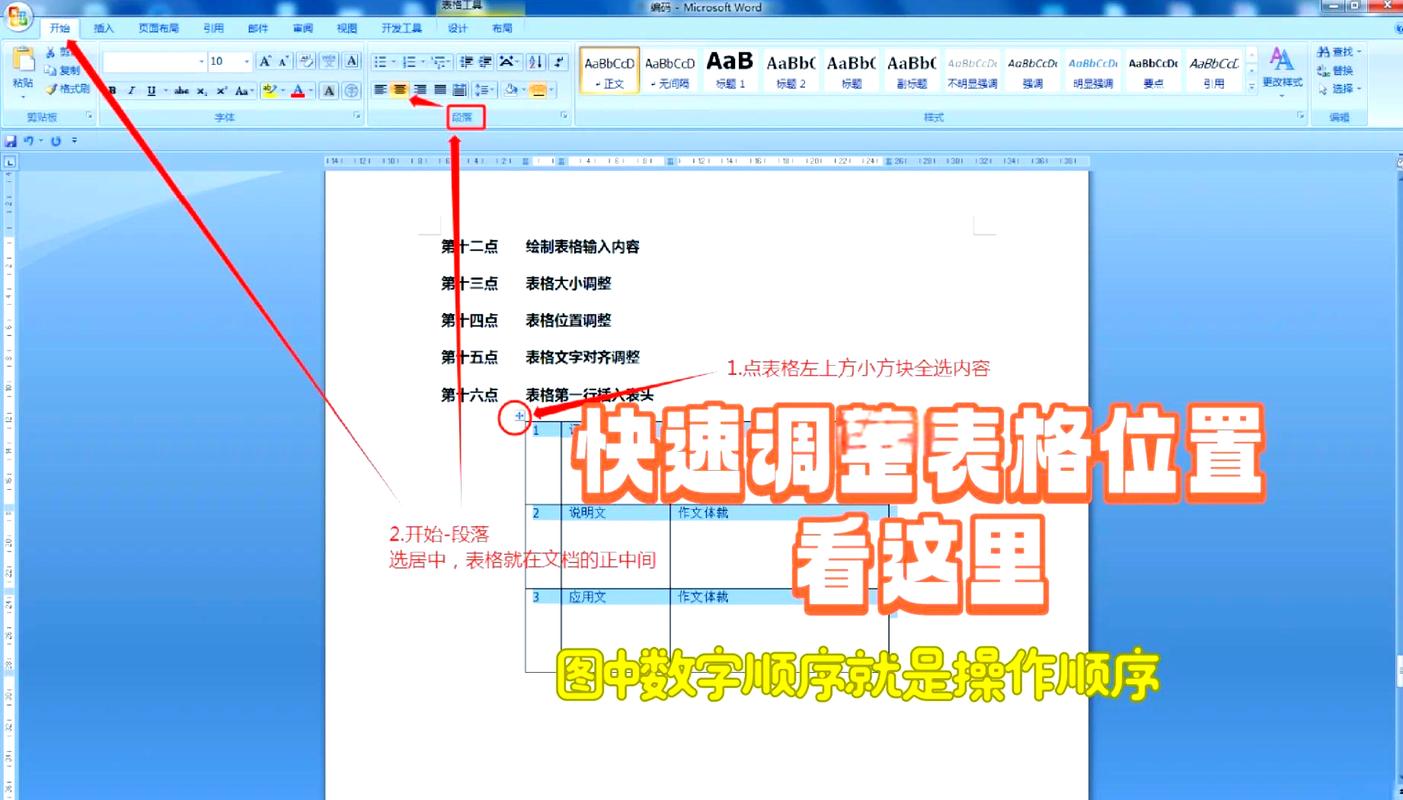1403x800 pixels.
Task: Open the Phonetic Guide (拼音) tool
Action: tap(329, 61)
